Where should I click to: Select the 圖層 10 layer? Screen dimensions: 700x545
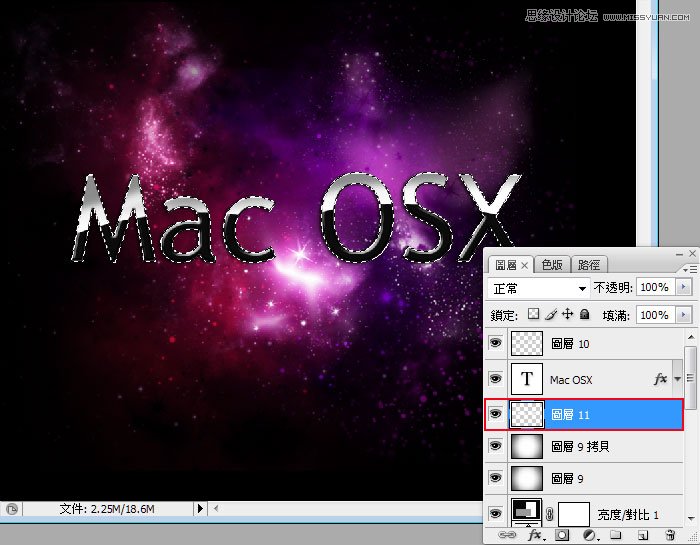coord(585,343)
